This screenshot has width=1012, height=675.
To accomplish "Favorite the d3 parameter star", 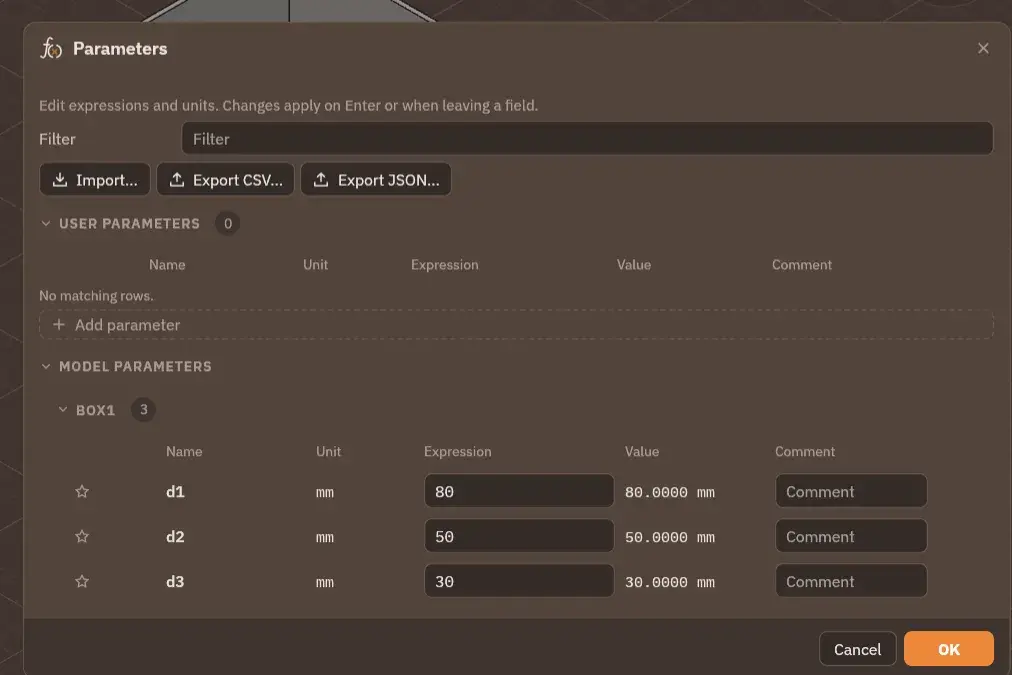I will 82,582.
